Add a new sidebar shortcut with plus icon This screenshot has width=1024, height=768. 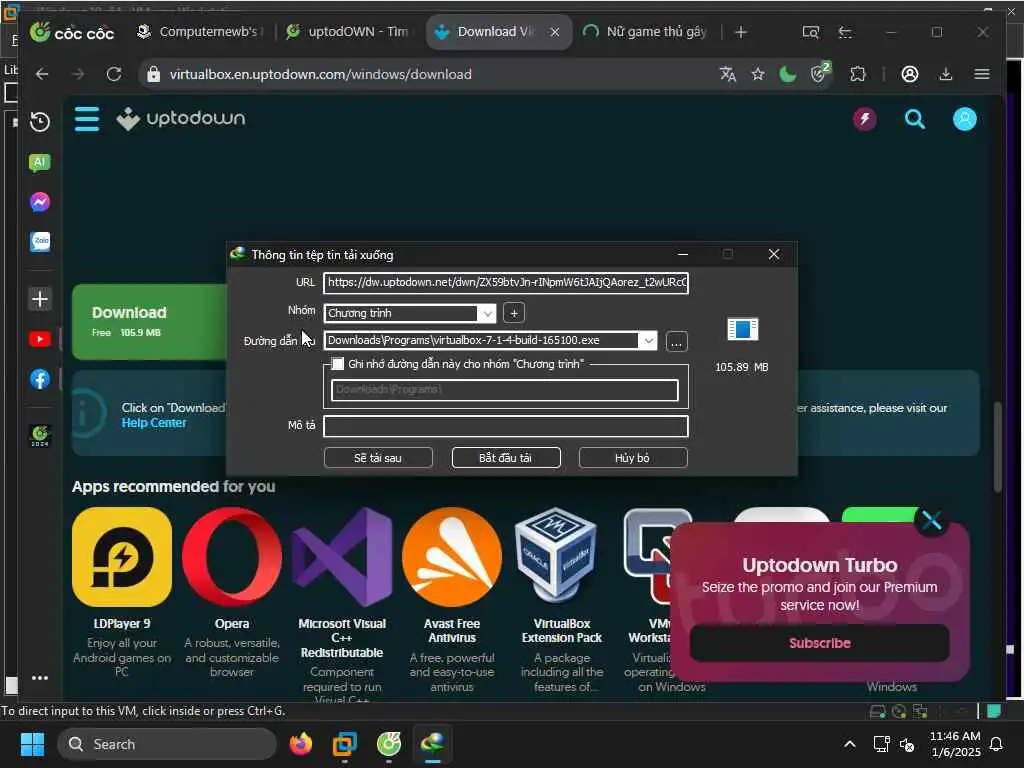40,299
